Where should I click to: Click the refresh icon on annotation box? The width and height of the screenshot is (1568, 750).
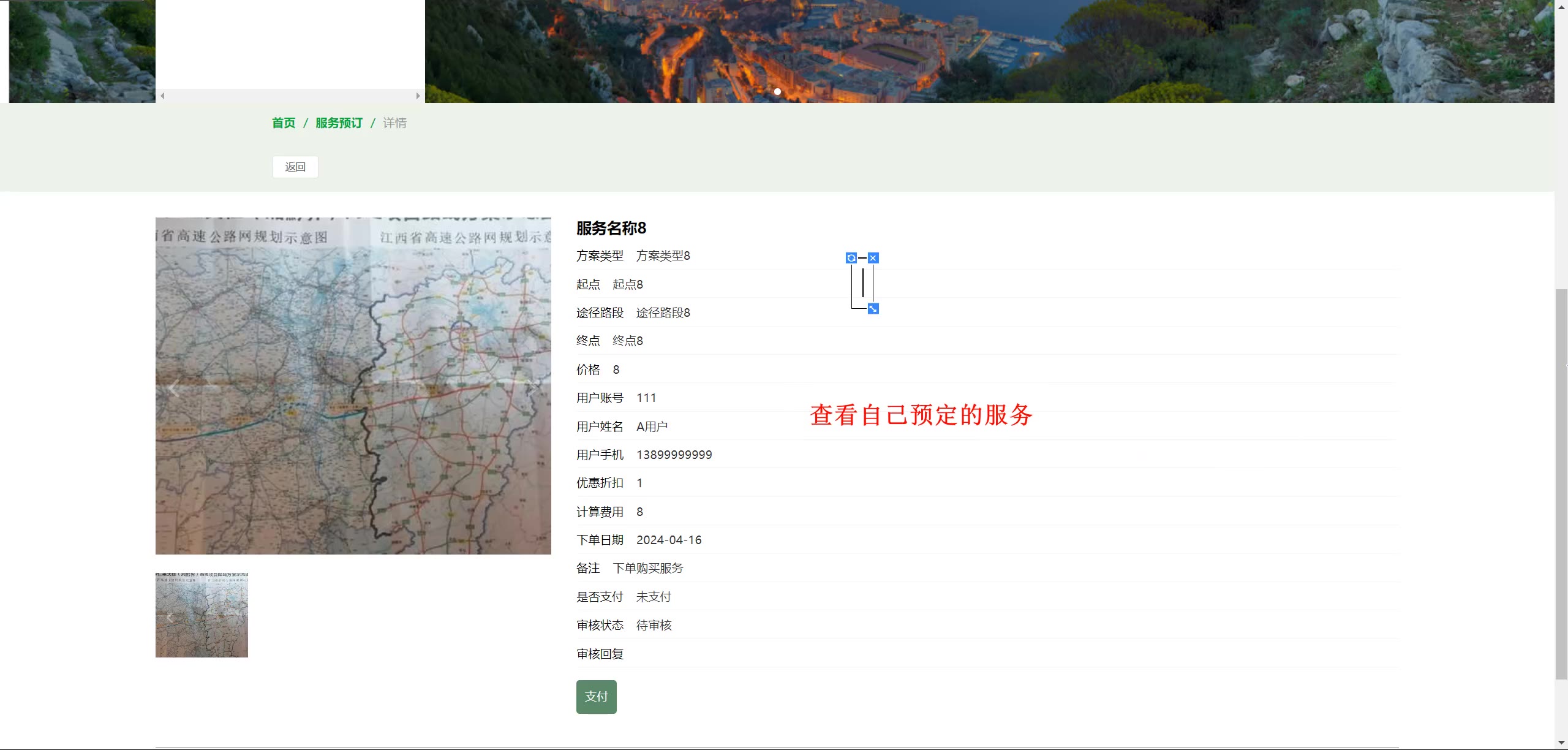click(851, 258)
